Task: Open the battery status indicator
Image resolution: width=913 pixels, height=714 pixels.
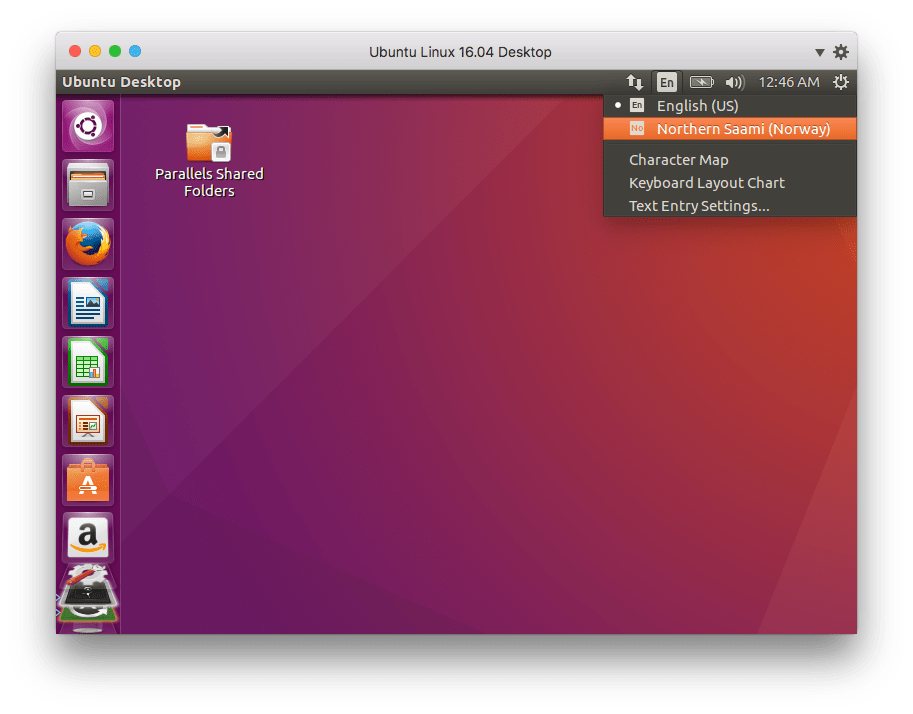Action: click(702, 82)
